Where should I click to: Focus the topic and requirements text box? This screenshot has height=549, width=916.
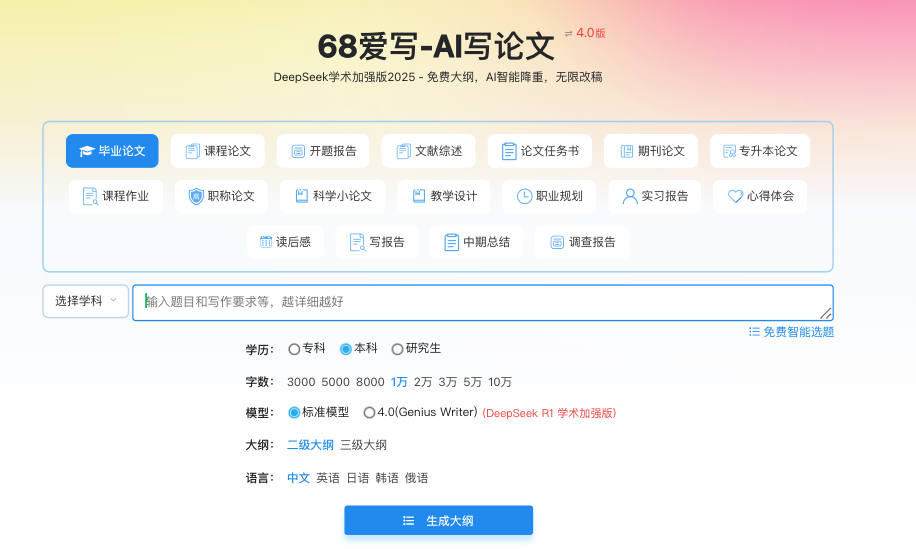(483, 303)
